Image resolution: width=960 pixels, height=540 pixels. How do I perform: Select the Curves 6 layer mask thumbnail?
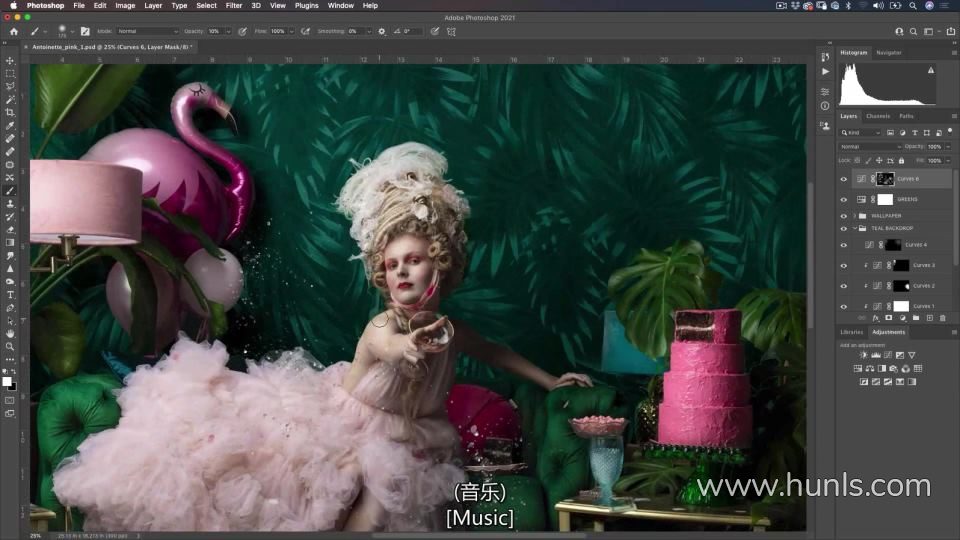pyautogui.click(x=885, y=179)
